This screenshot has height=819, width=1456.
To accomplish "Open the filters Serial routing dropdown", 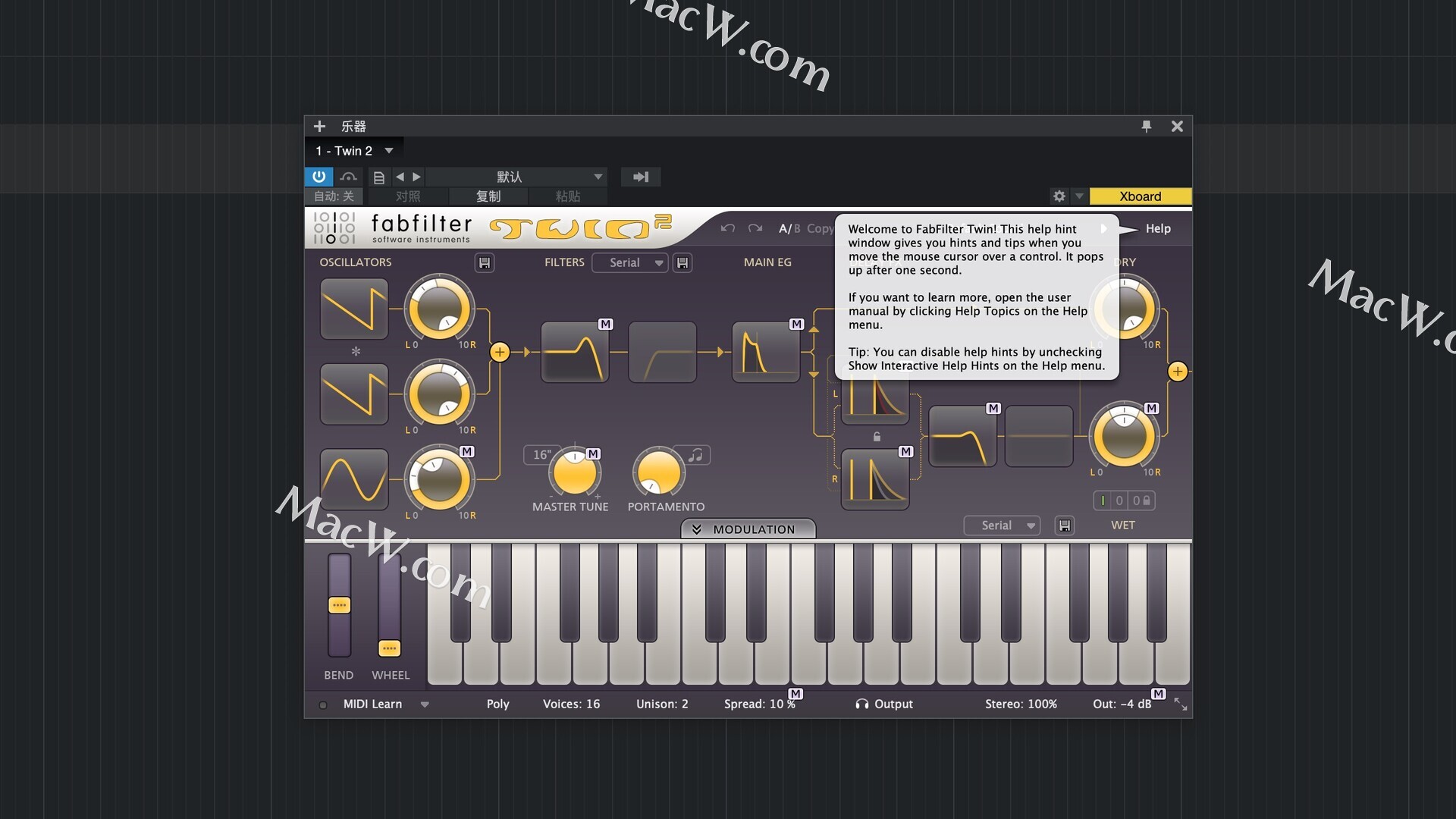I will point(629,262).
